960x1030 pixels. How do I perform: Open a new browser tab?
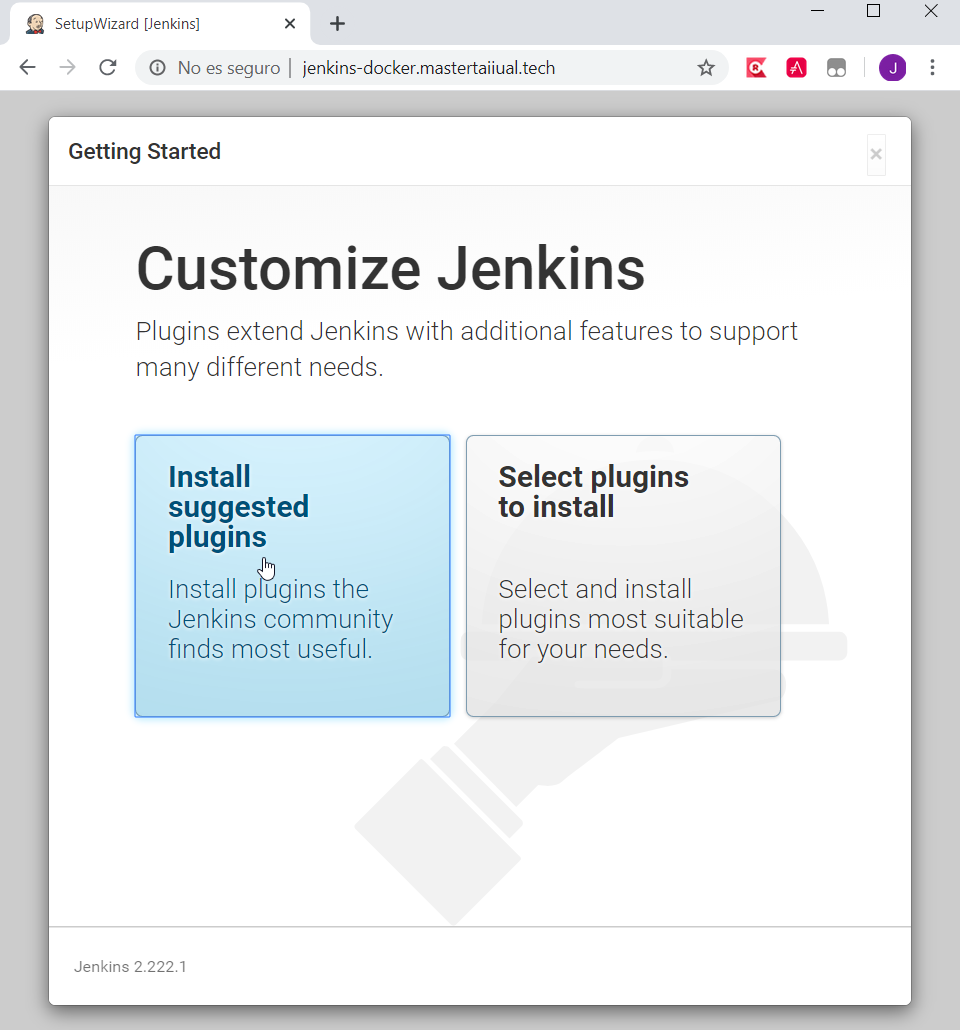click(337, 23)
